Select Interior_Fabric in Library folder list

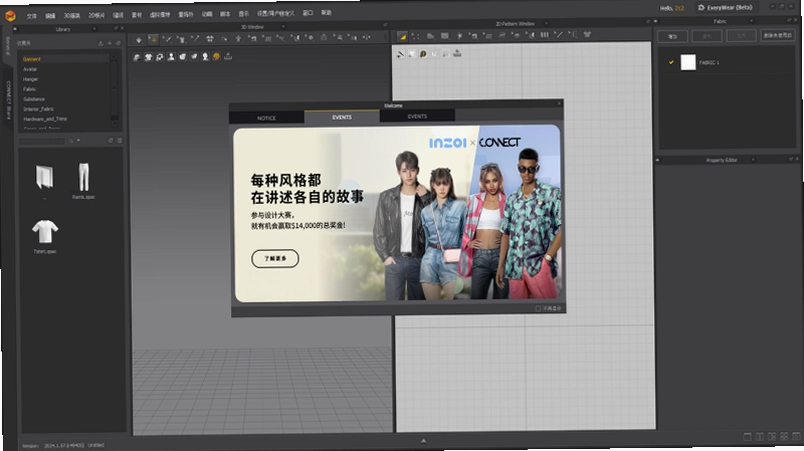38,109
